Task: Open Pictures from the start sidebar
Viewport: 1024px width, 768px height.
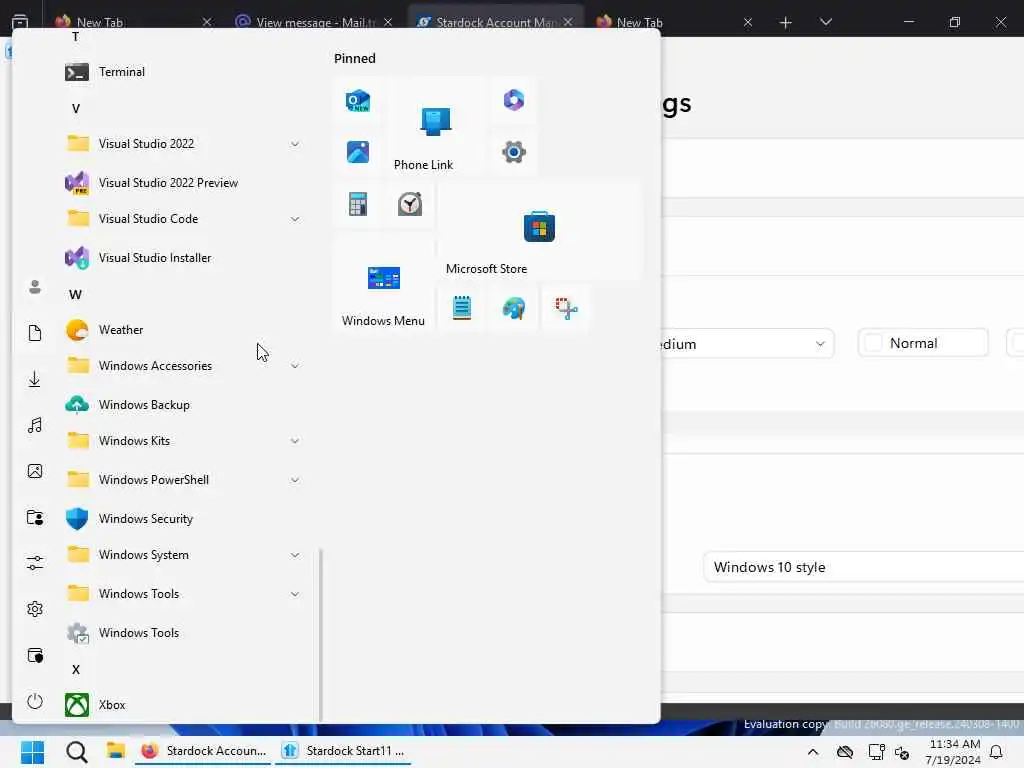Action: click(x=35, y=471)
